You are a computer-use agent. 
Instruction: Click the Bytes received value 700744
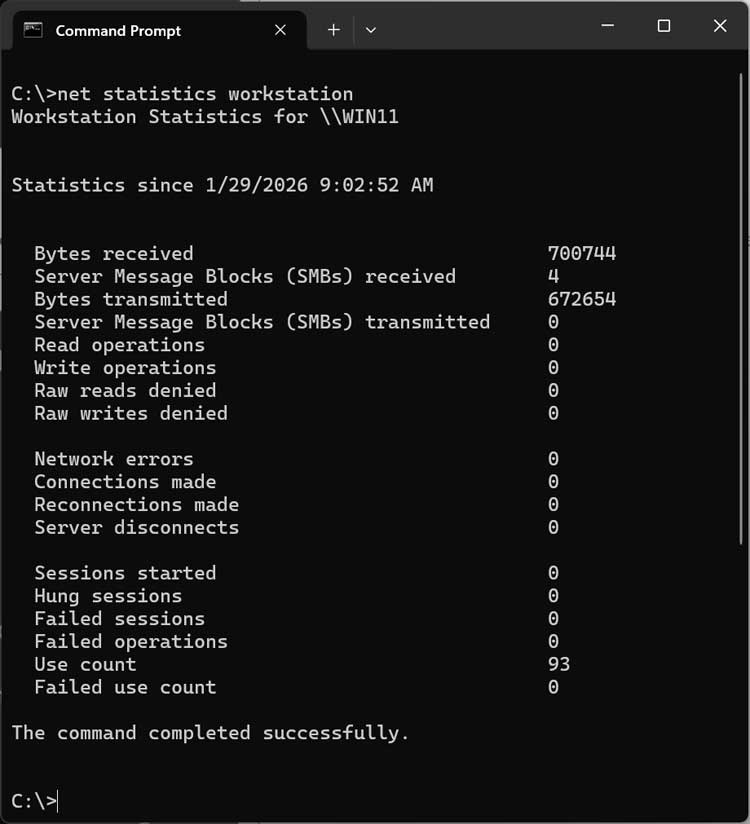pyautogui.click(x=583, y=253)
